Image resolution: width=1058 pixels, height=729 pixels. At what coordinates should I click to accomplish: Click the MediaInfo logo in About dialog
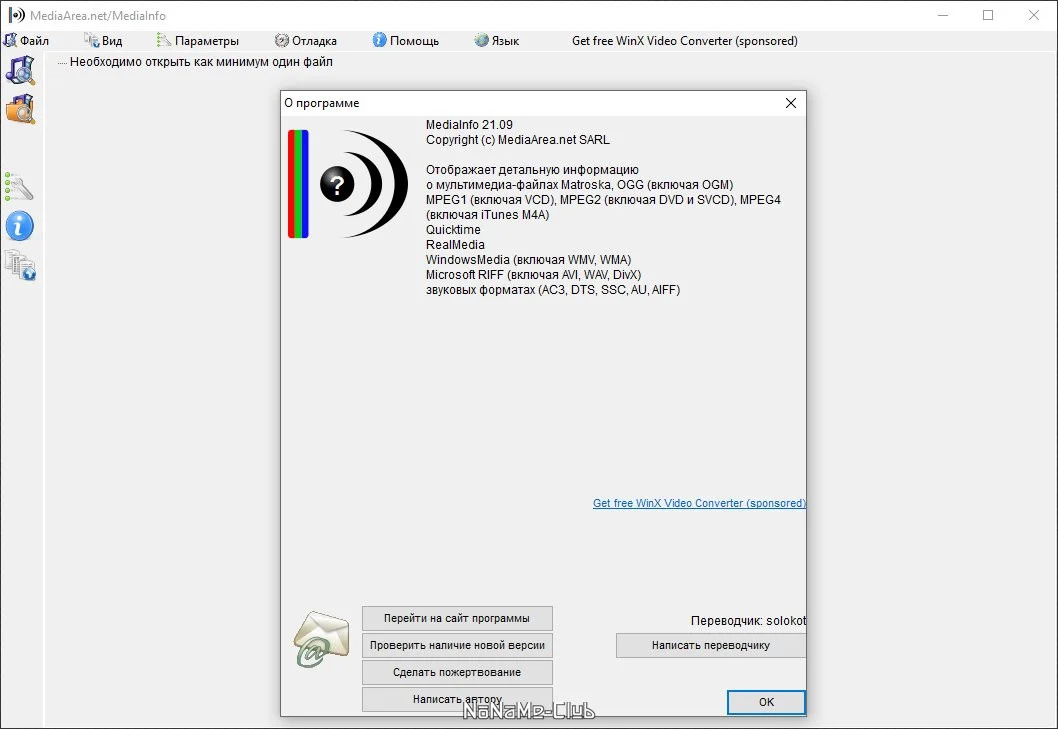tap(347, 184)
